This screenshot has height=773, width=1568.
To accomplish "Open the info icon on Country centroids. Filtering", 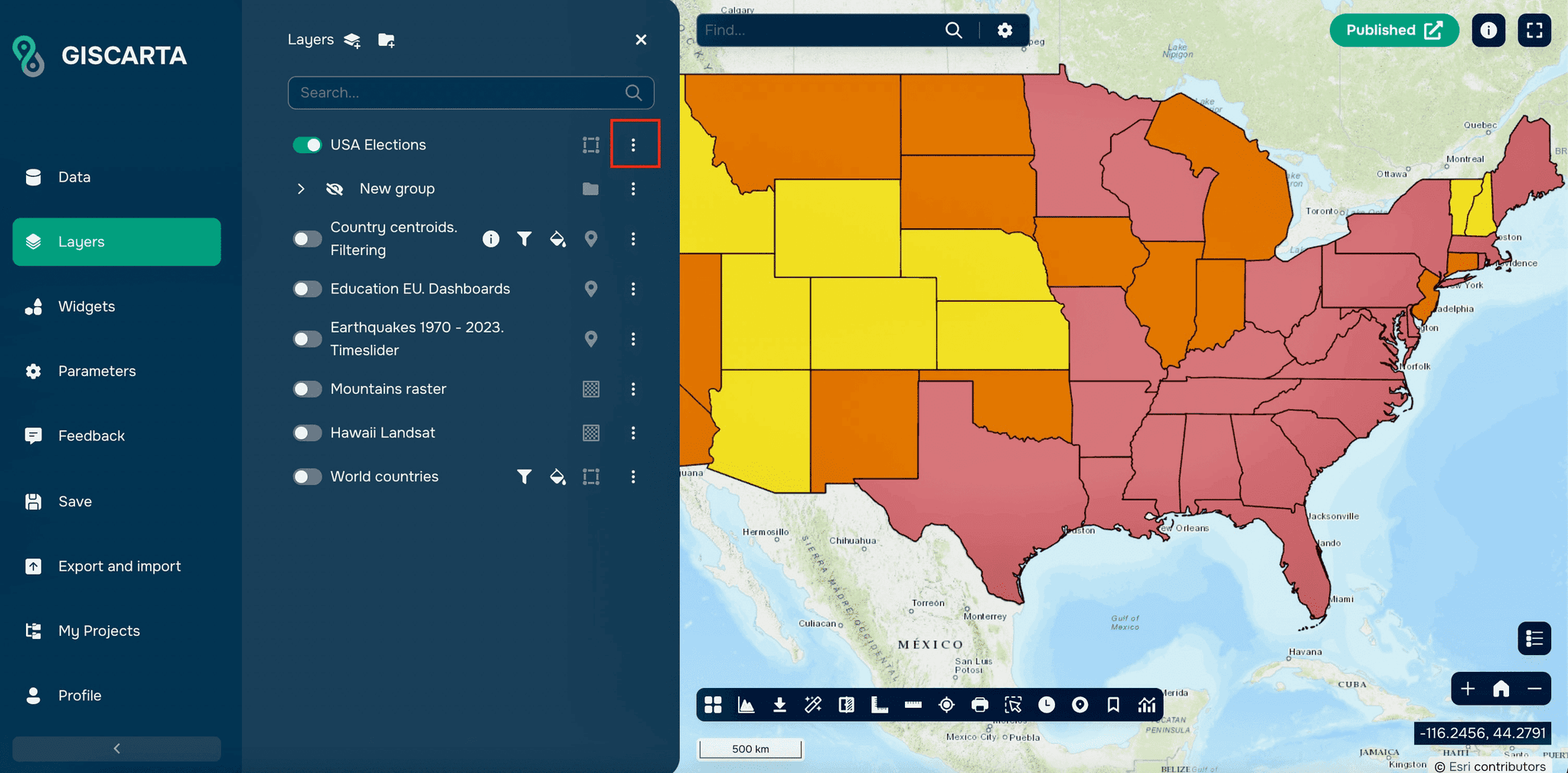I will pos(491,238).
